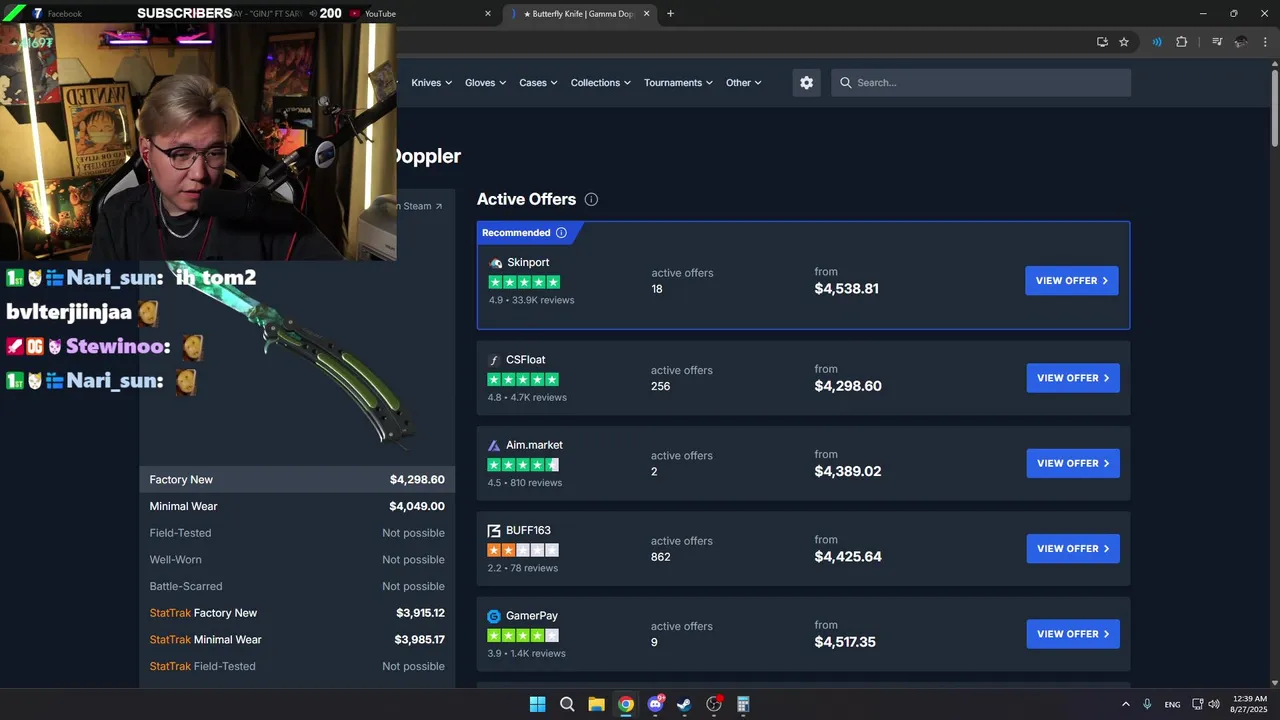
Task: Click the Battle-Scarred Not possible row
Action: tap(297, 586)
